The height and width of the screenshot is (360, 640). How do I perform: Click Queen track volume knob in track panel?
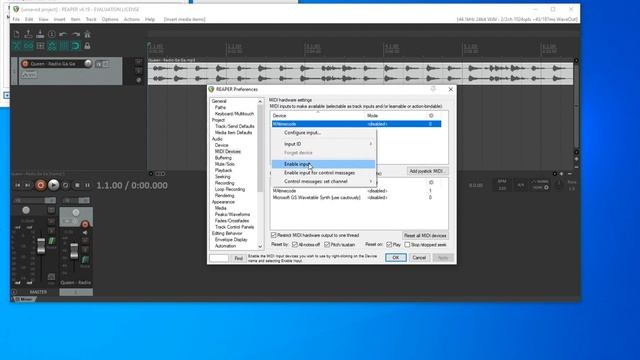point(88,63)
